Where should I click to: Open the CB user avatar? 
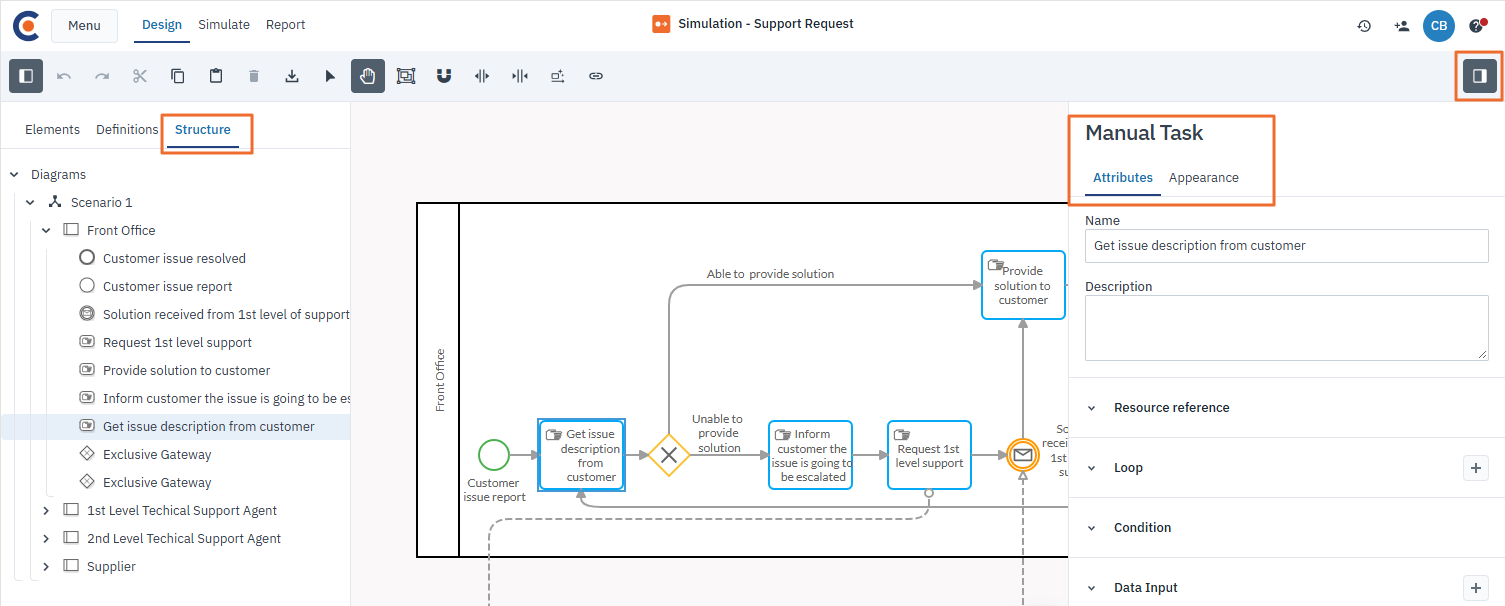coord(1439,26)
